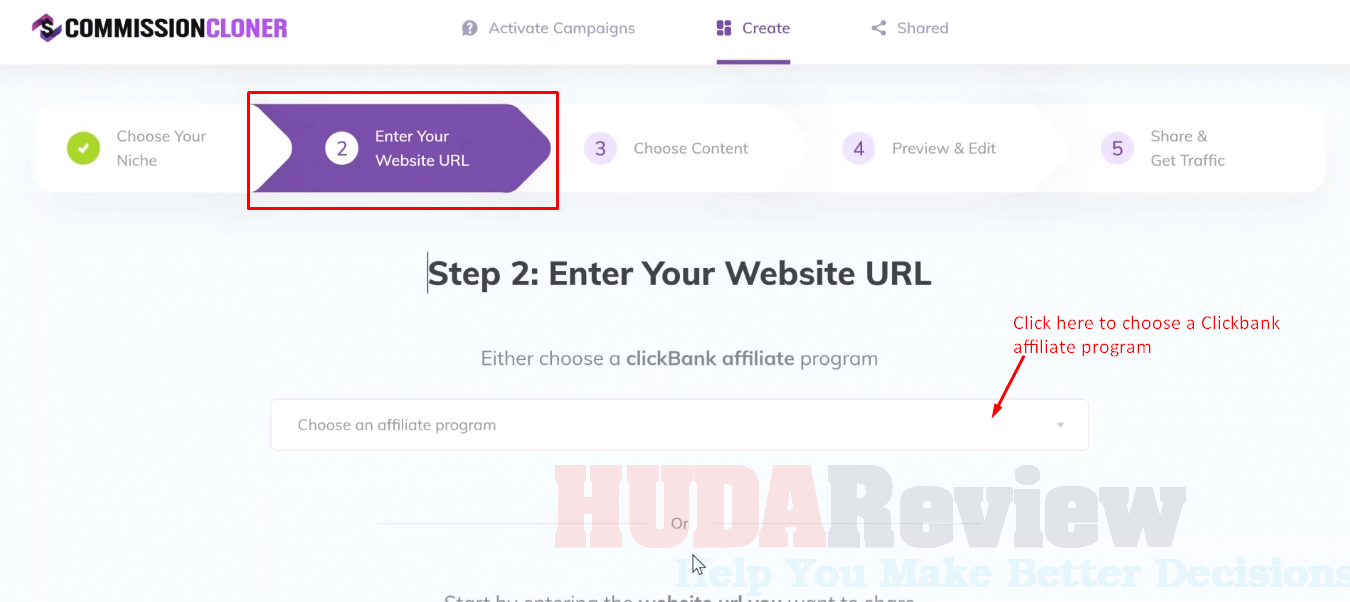
Task: Switch to the Create tab
Action: [753, 28]
